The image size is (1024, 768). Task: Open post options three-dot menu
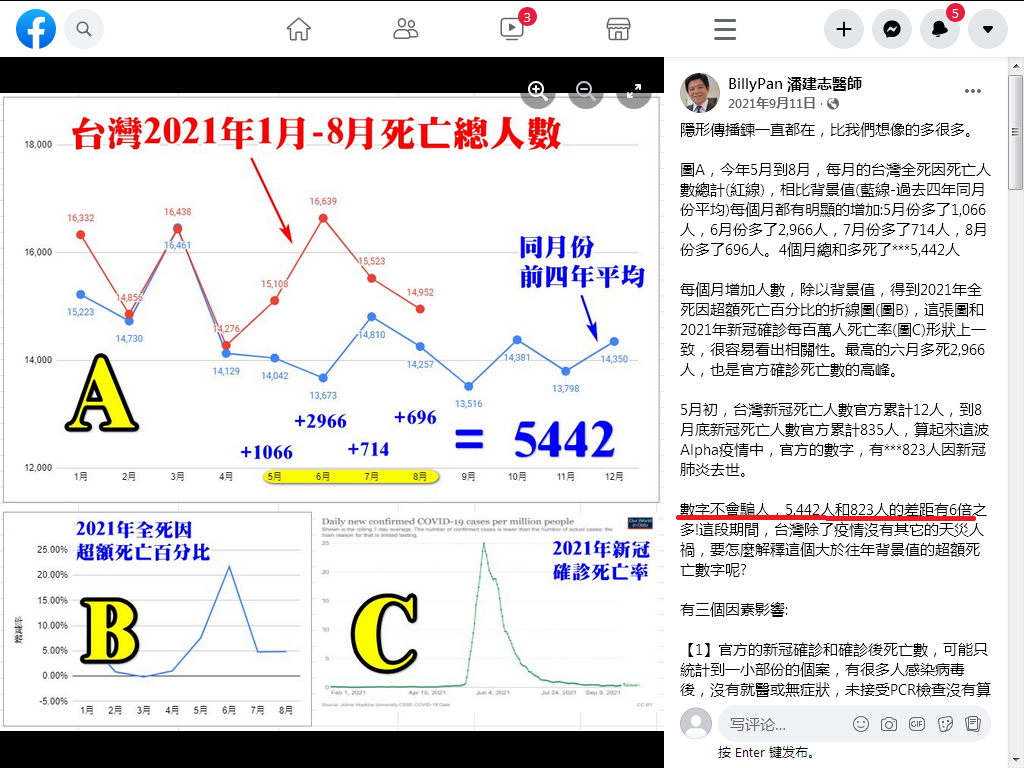972,91
